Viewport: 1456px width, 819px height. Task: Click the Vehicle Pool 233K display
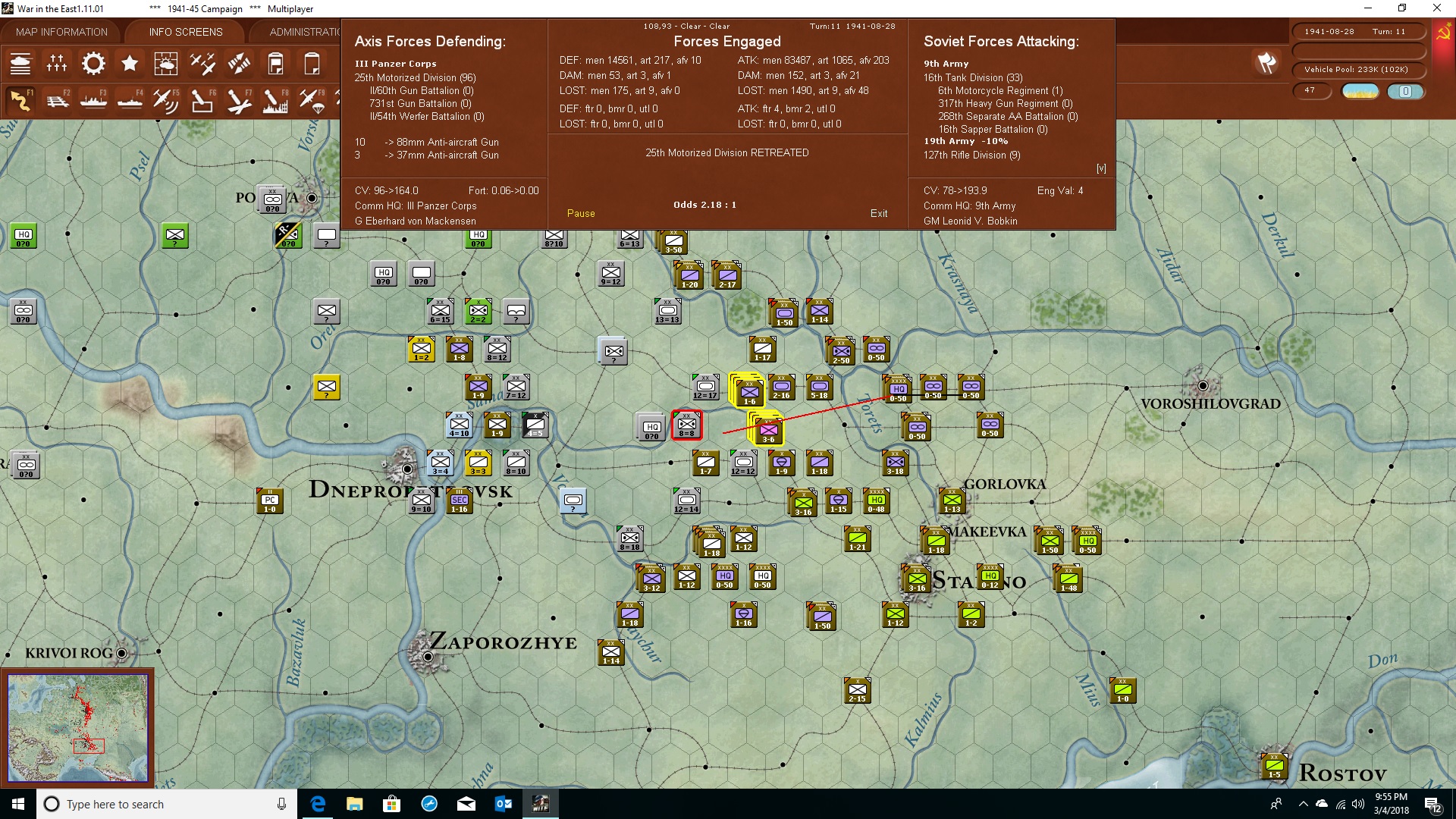[1357, 70]
